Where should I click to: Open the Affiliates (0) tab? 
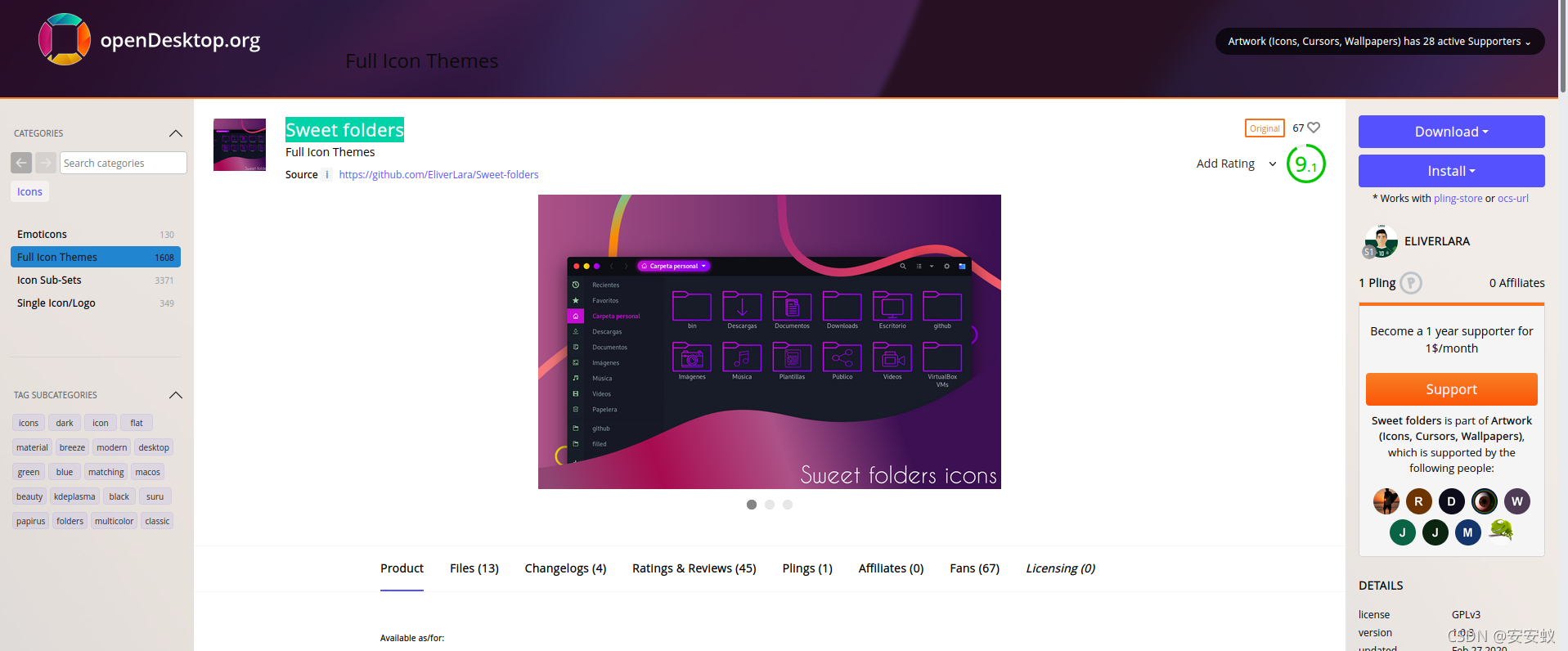(891, 568)
